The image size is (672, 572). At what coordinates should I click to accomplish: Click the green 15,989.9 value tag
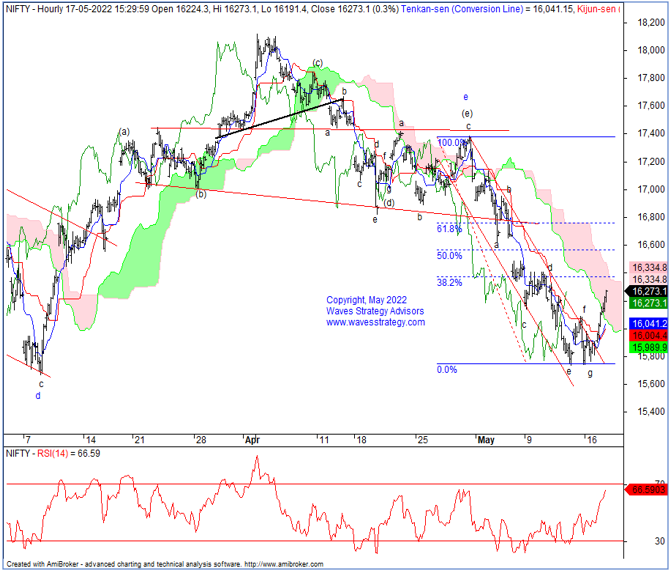648,347
